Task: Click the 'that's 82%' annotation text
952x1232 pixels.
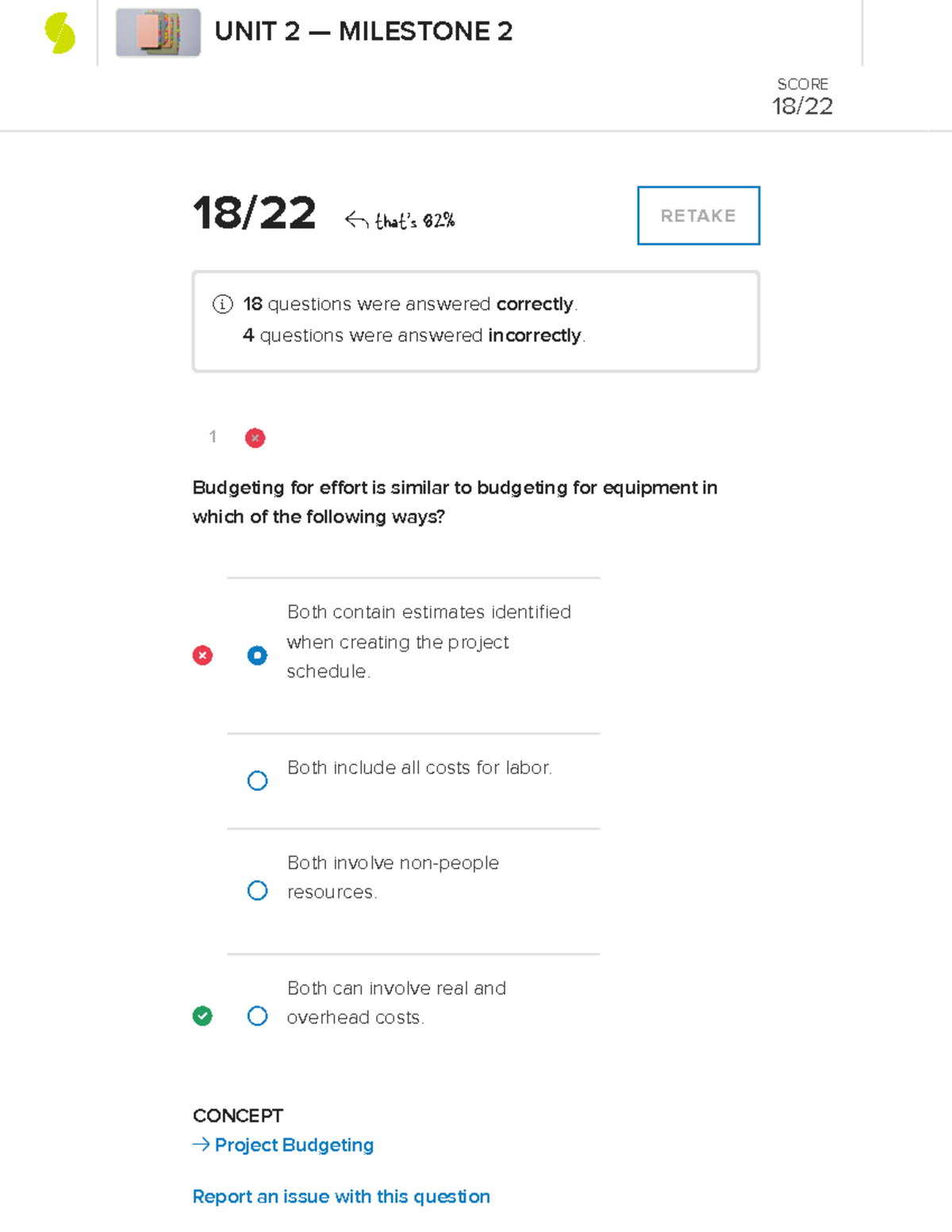Action: [x=414, y=220]
